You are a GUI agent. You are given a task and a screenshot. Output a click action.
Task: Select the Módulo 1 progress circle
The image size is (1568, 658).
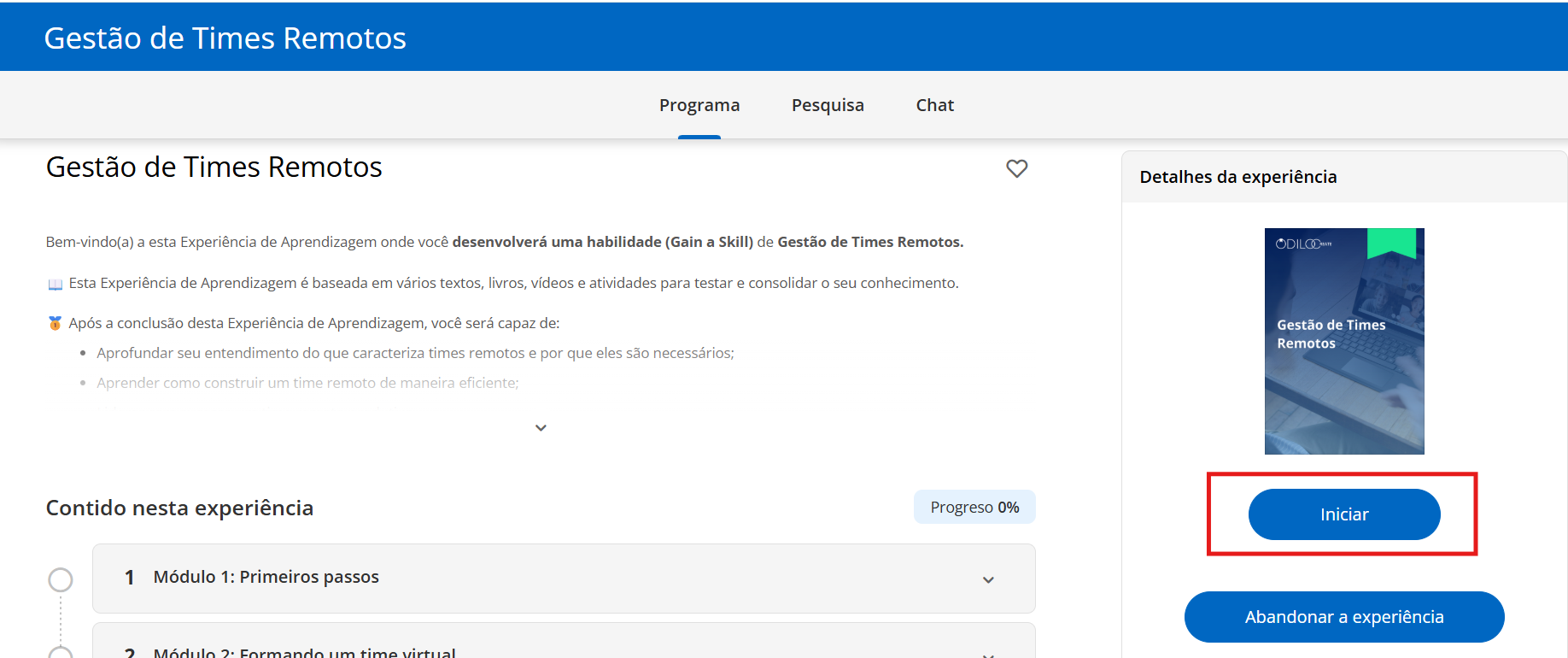click(61, 580)
